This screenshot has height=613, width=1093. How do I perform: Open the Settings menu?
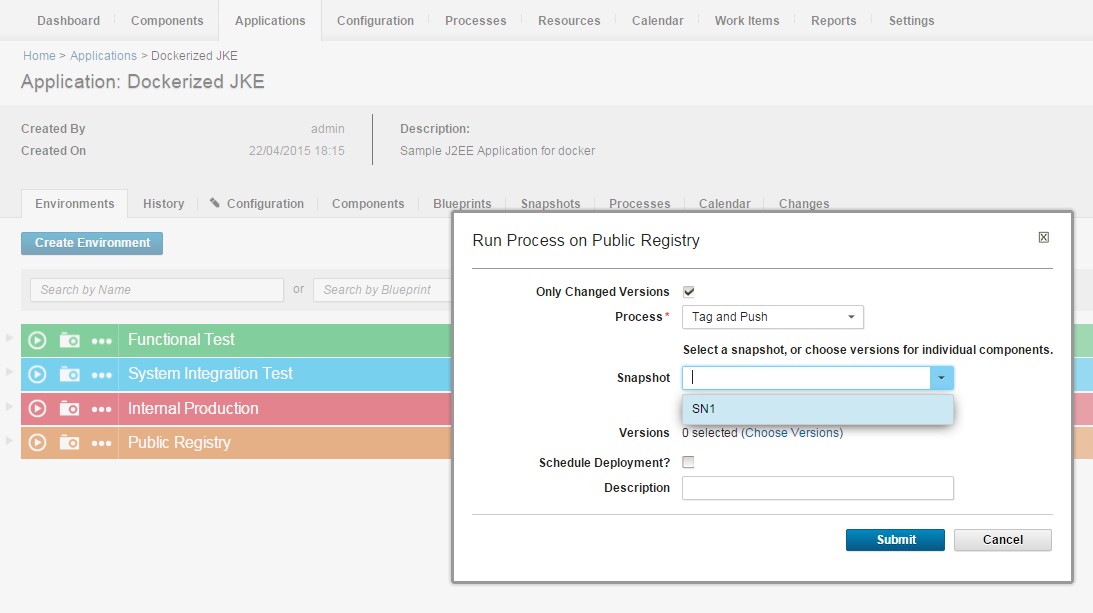pos(911,21)
